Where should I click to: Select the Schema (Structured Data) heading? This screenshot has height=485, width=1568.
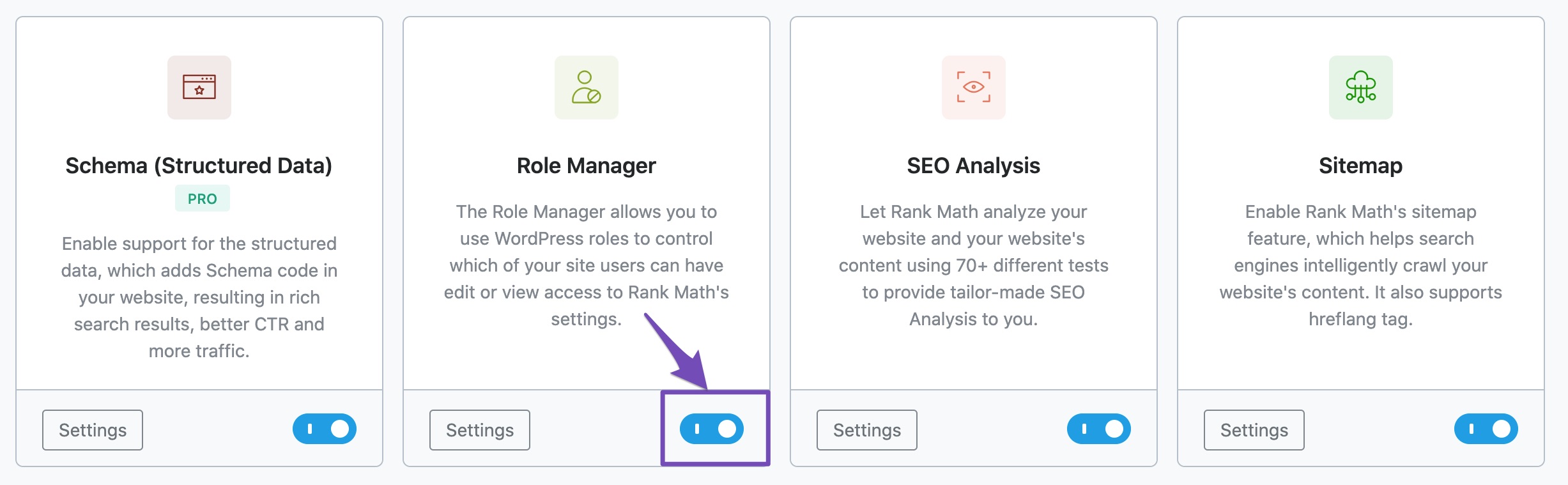199,166
